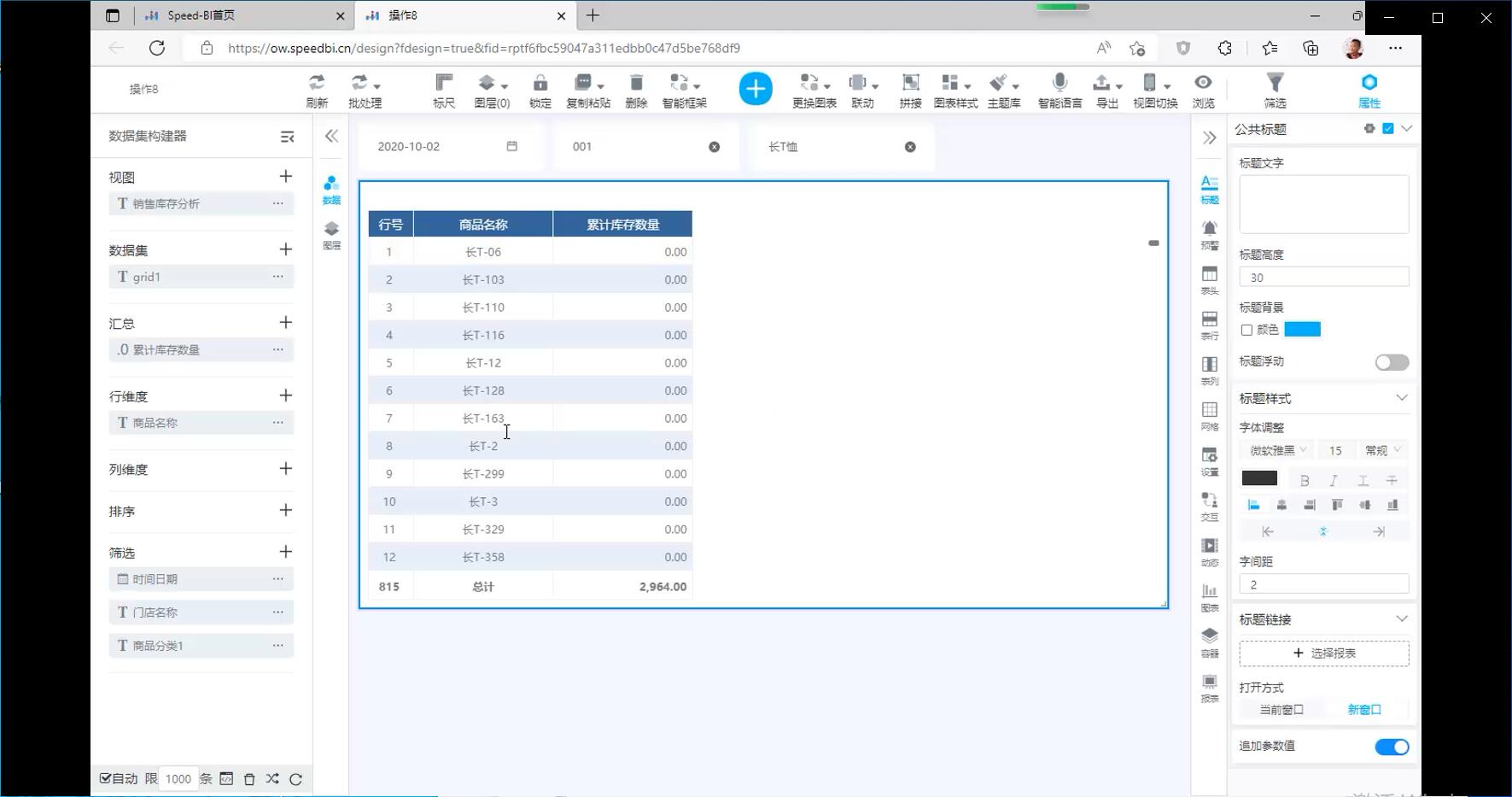
Task: Open the Smart Voice (智能语音) microphone
Action: (1060, 90)
